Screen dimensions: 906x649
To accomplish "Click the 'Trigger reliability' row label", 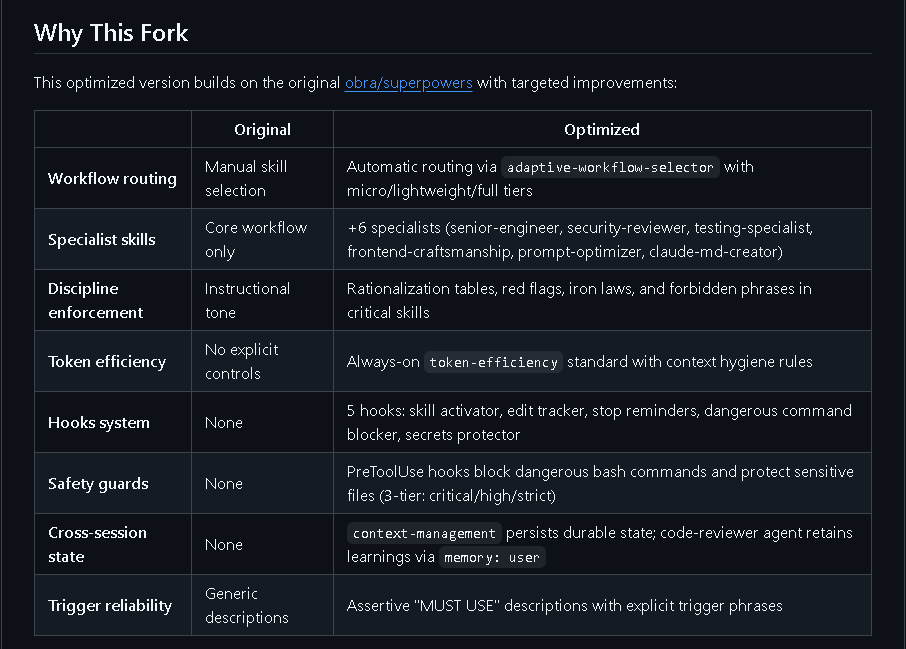I will click(110, 606).
